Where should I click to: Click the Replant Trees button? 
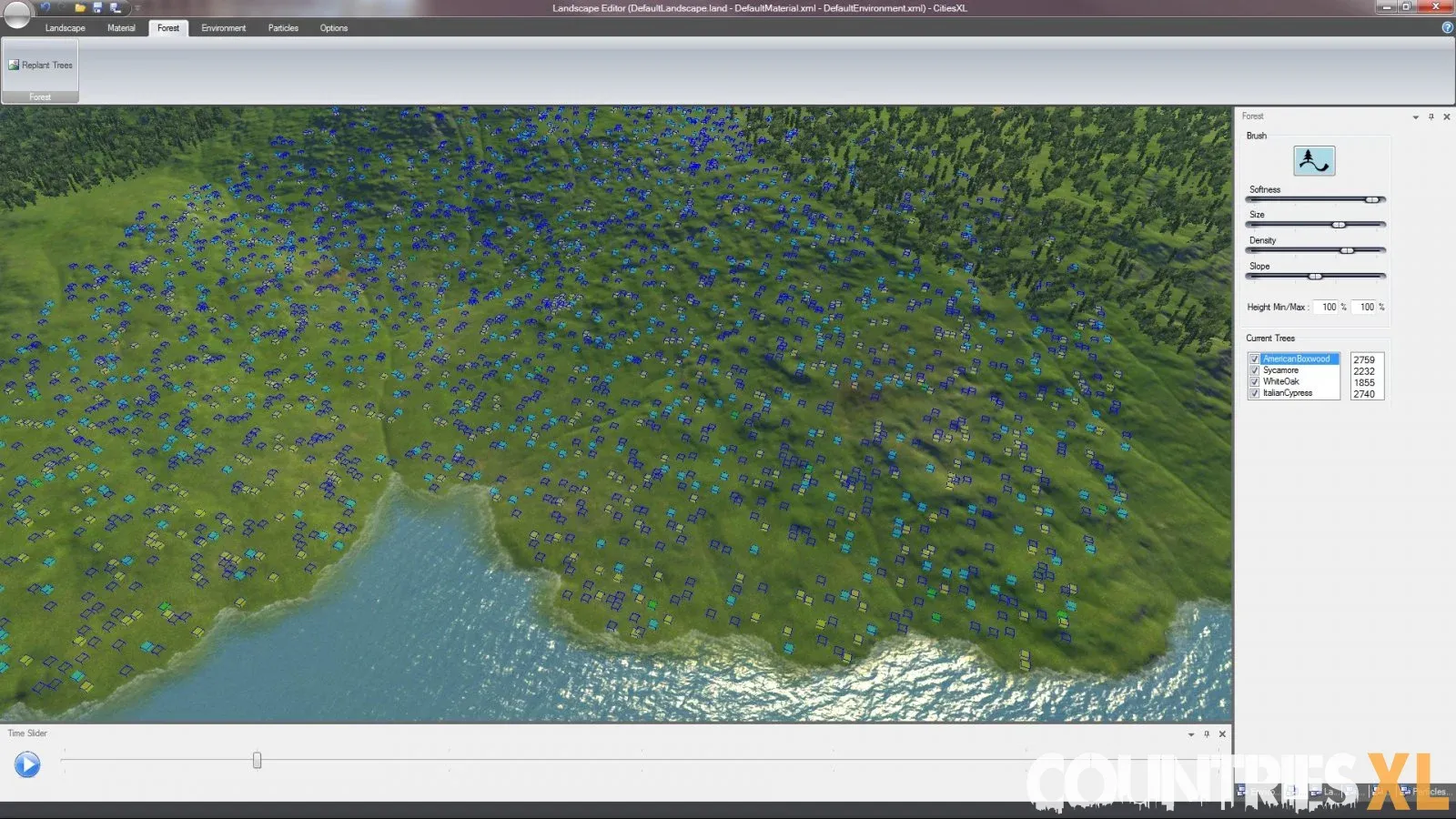41,66
